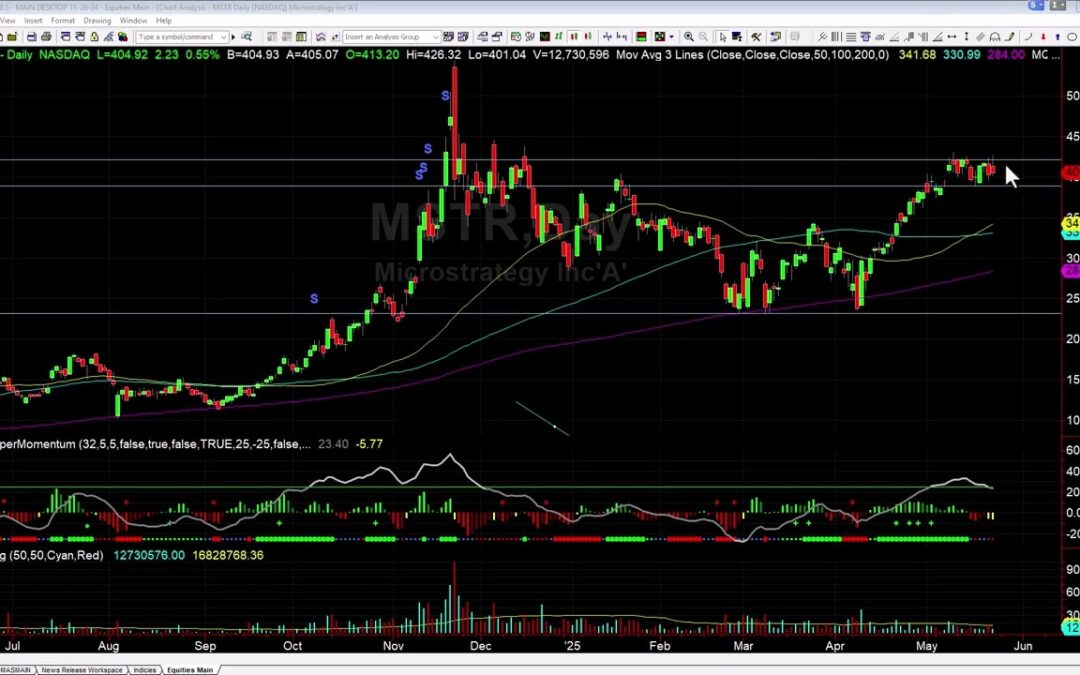
Task: Select the Equities Main workspace tab
Action: [x=189, y=669]
